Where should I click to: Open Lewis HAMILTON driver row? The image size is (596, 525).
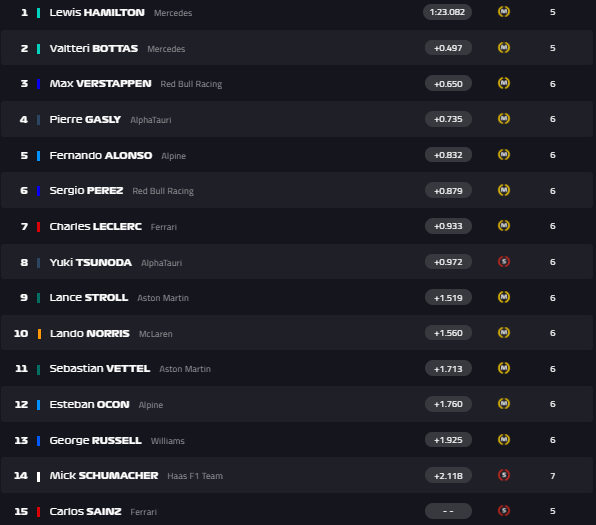(296, 13)
